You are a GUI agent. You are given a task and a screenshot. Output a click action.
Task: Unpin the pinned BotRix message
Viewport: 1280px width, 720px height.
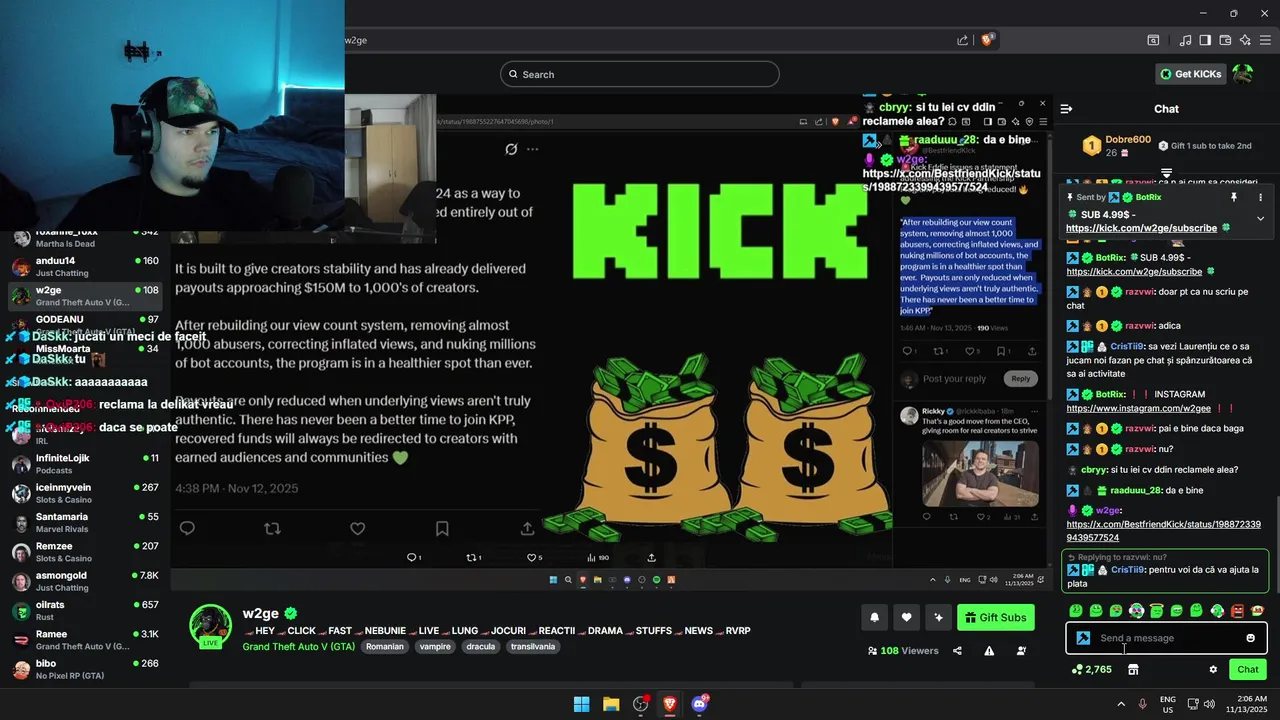tap(1234, 197)
